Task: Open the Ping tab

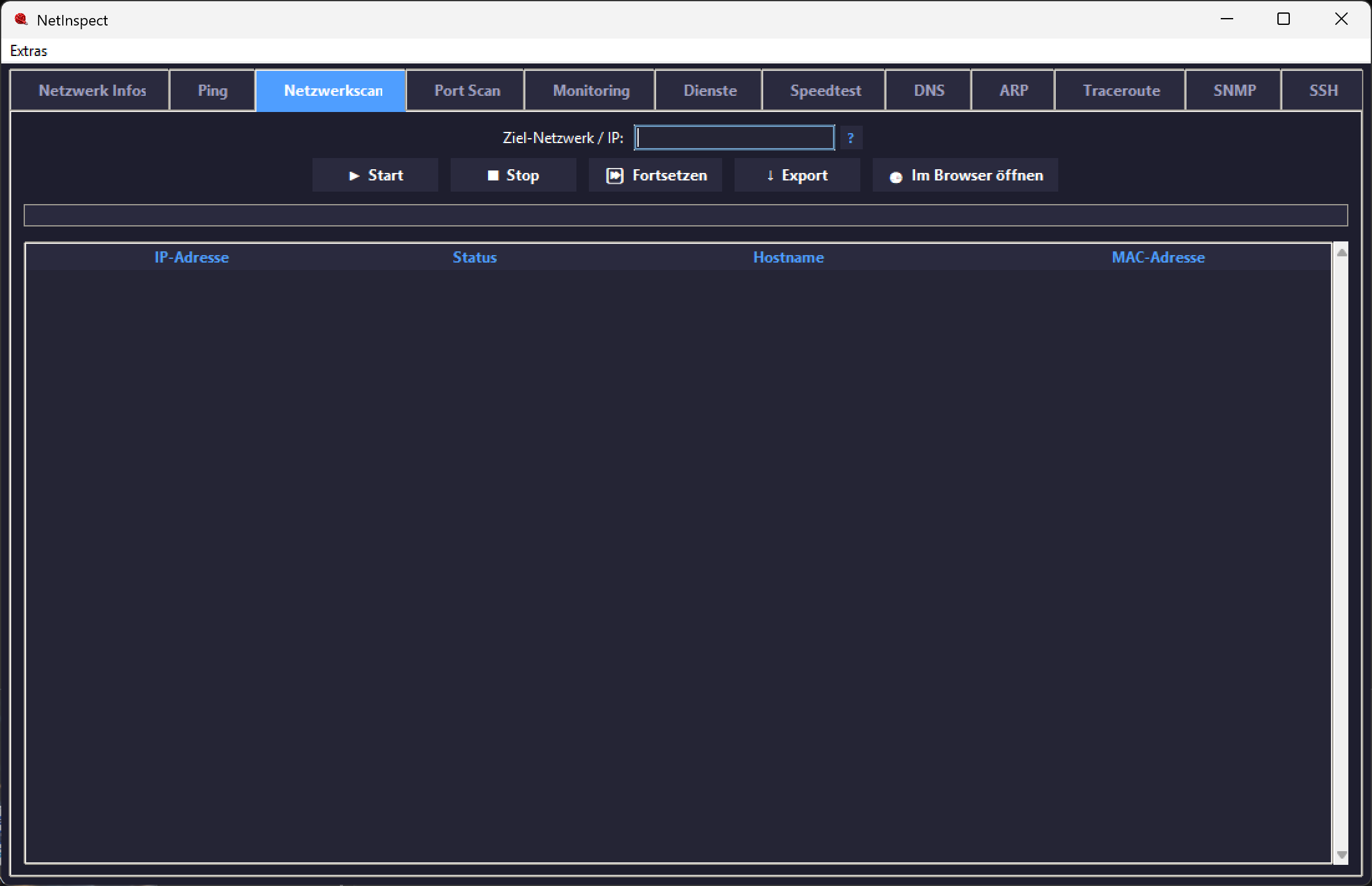Action: [212, 91]
